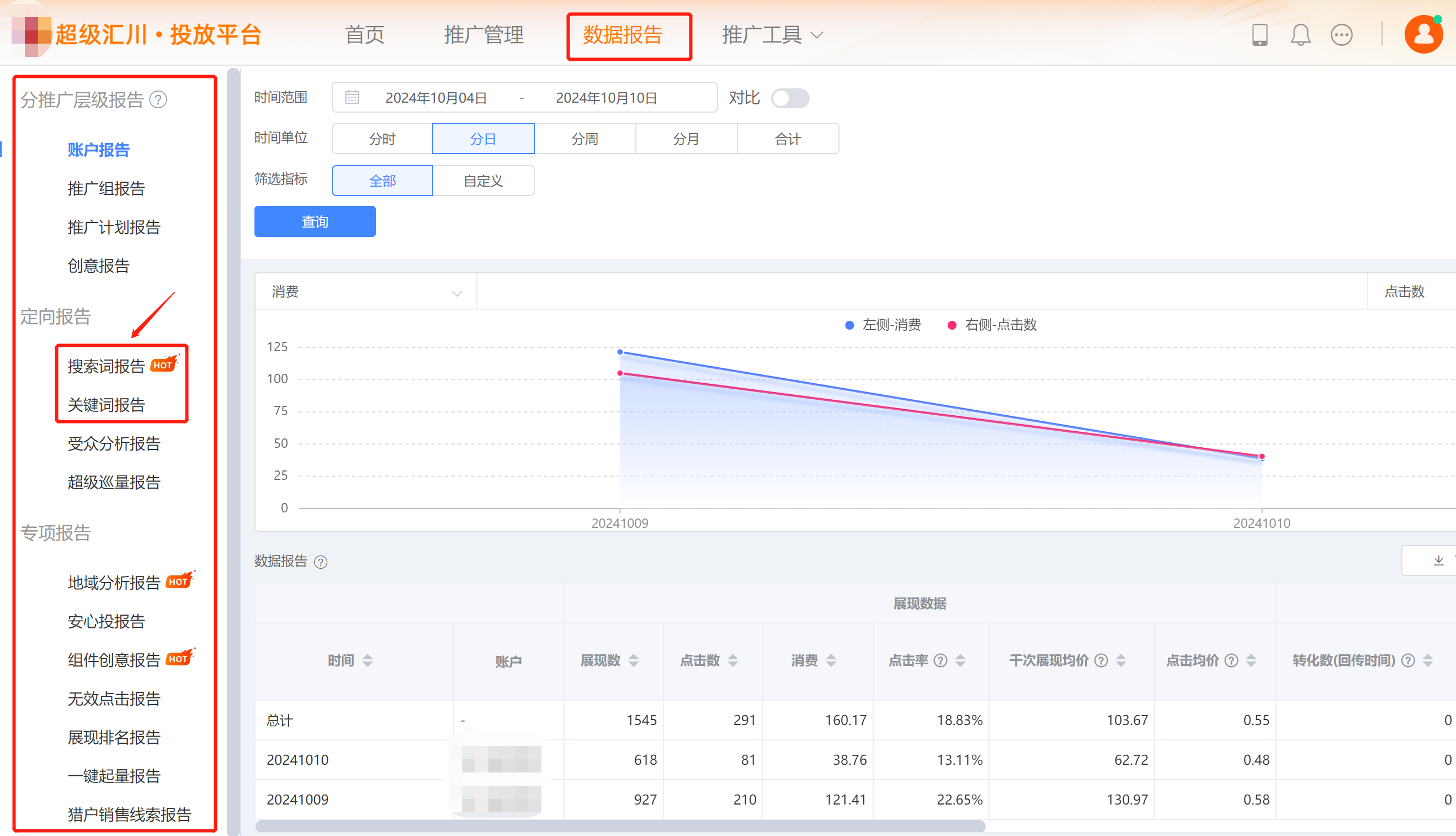Sort by 点击均价 column arrows
Screen dimensions: 1456x836
click(x=1251, y=661)
